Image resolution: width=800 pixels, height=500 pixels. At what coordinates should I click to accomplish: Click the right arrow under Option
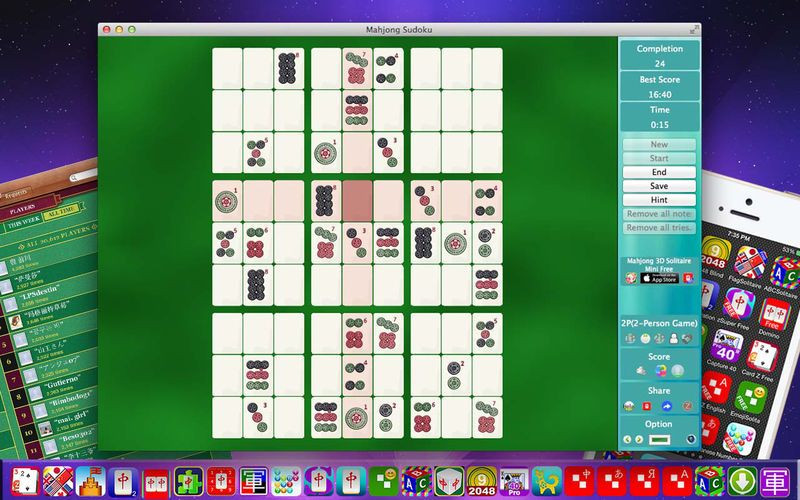pyautogui.click(x=639, y=439)
